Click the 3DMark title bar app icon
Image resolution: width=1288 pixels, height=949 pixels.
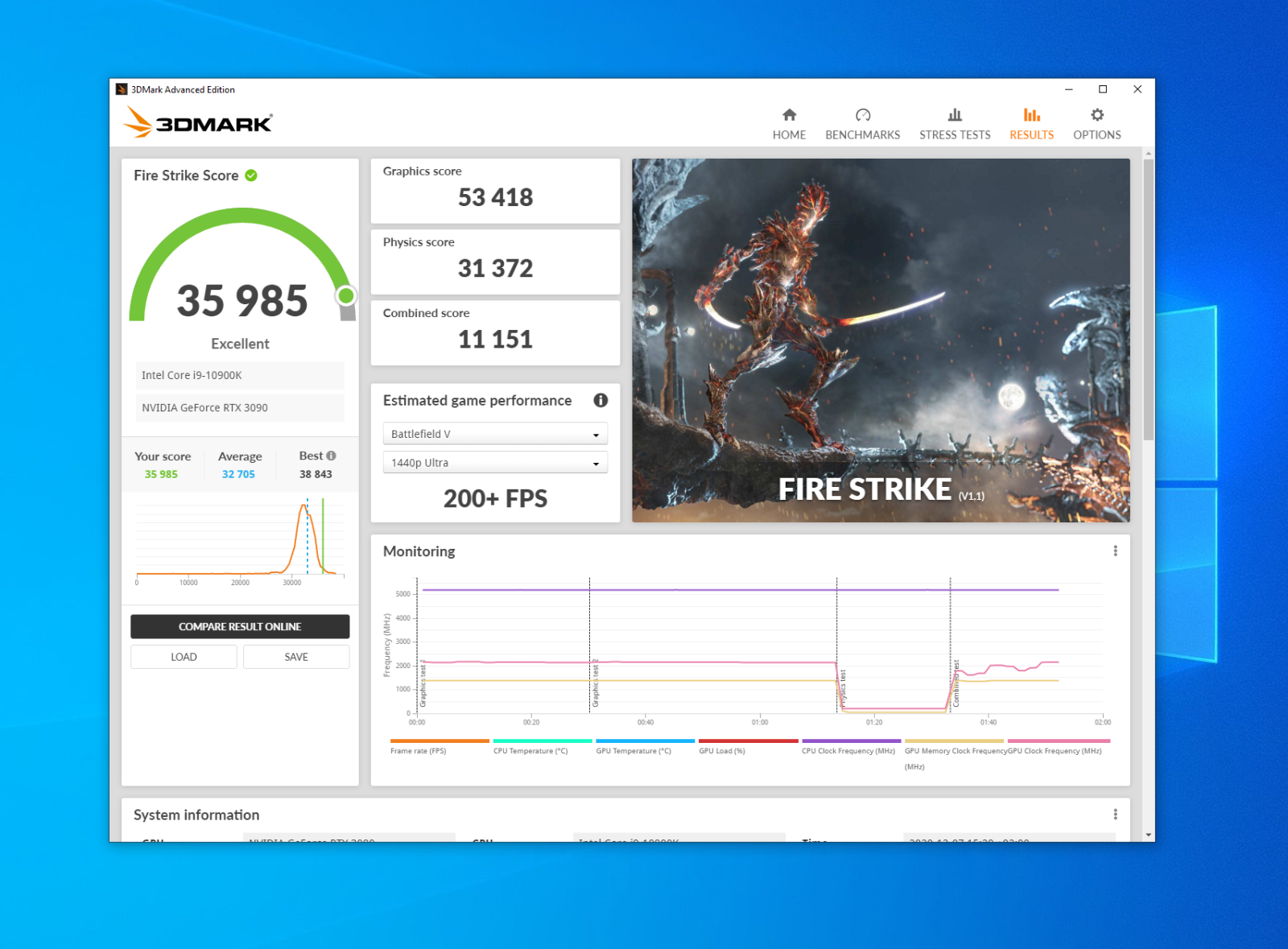click(122, 89)
